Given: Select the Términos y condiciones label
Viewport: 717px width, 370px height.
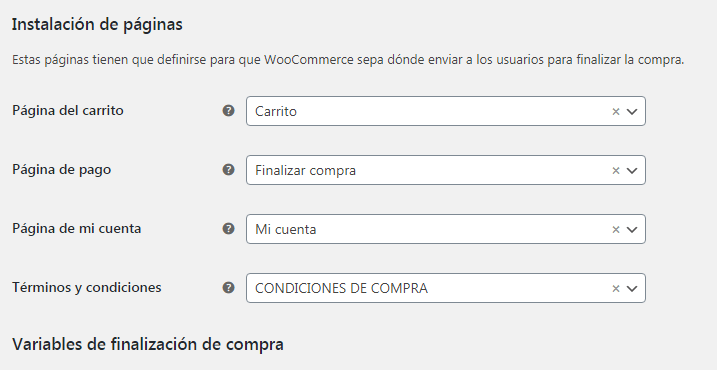Looking at the screenshot, I should [86, 288].
